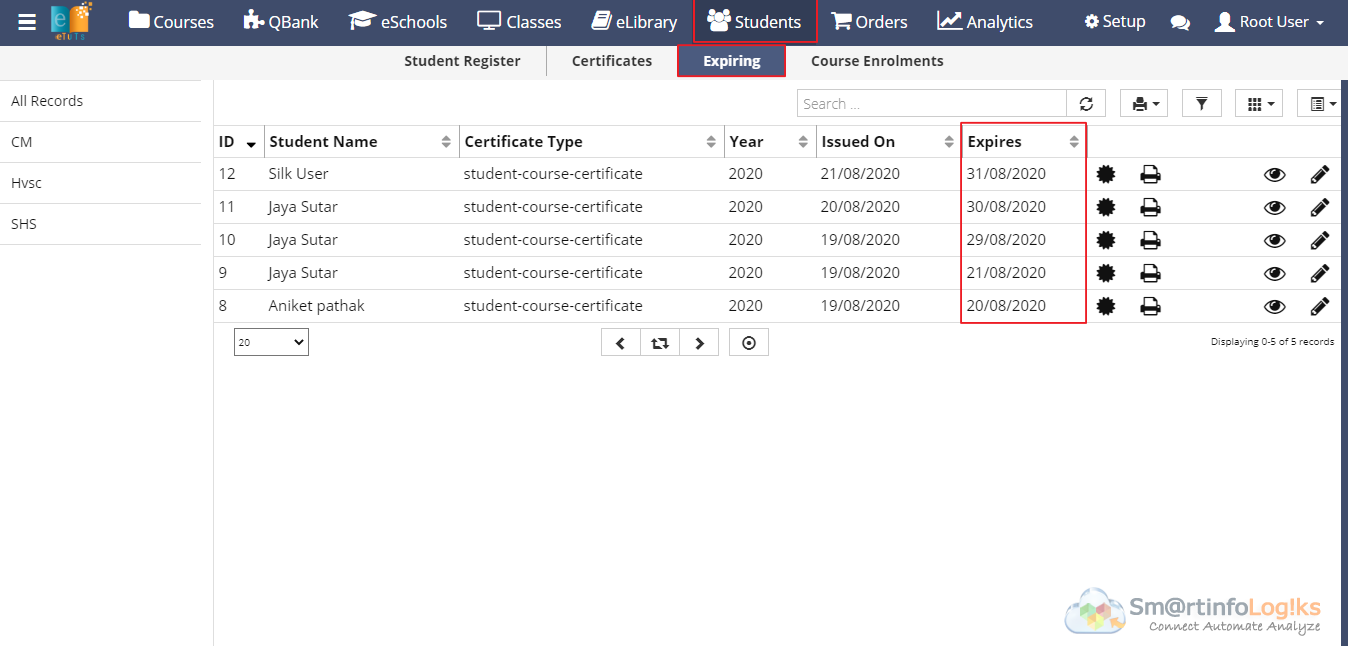
Task: Open the Classes menu
Action: pyautogui.click(x=519, y=22)
